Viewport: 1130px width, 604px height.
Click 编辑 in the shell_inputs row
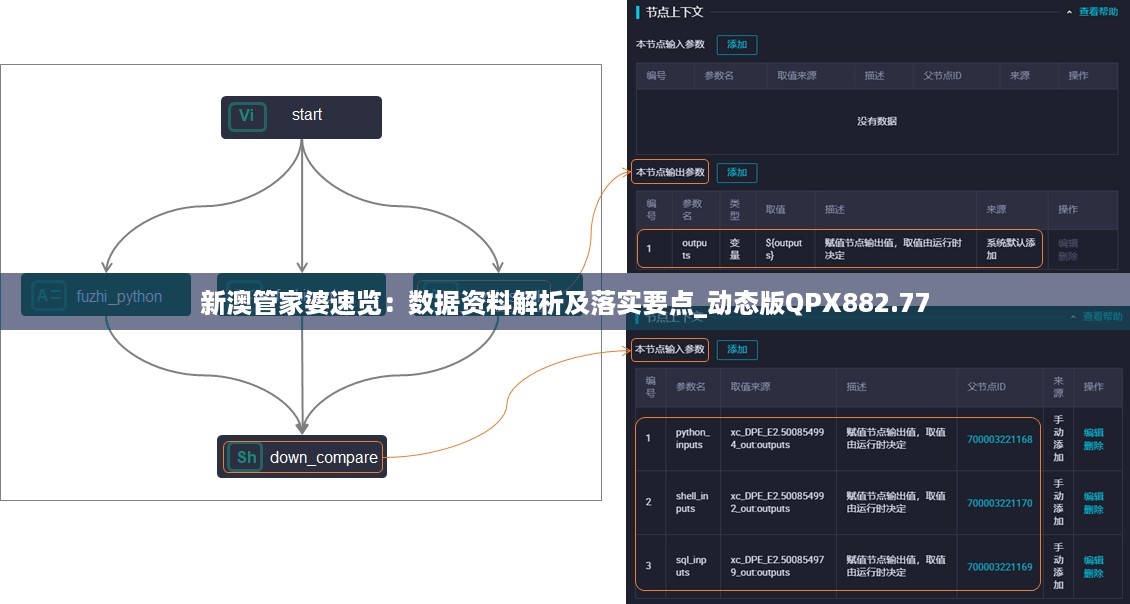click(x=1093, y=496)
